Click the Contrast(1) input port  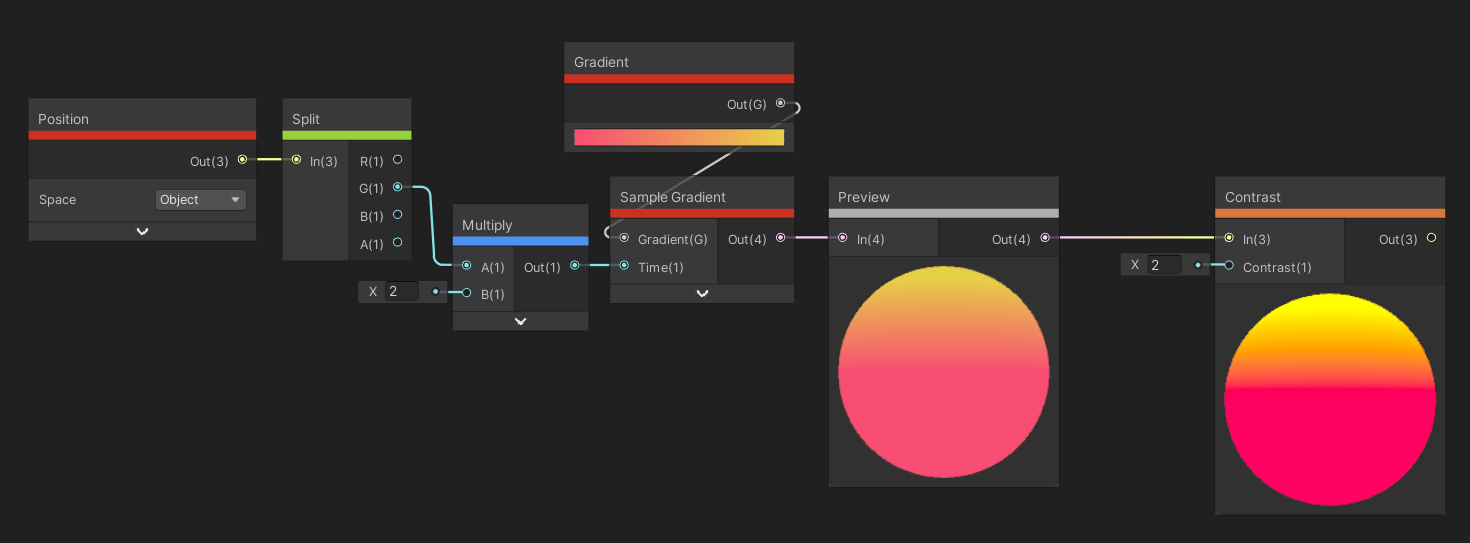[1229, 266]
